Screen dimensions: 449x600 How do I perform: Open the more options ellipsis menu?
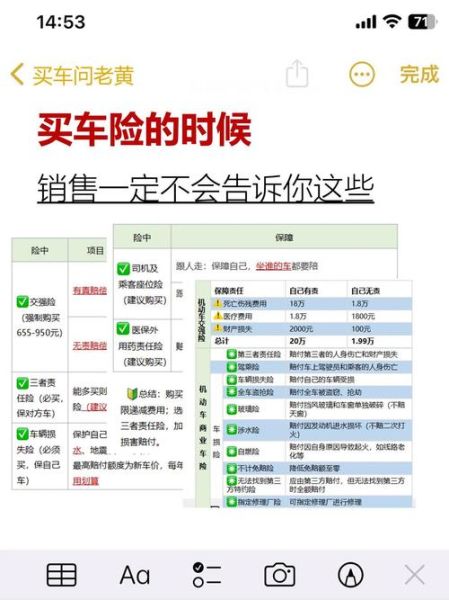(362, 74)
